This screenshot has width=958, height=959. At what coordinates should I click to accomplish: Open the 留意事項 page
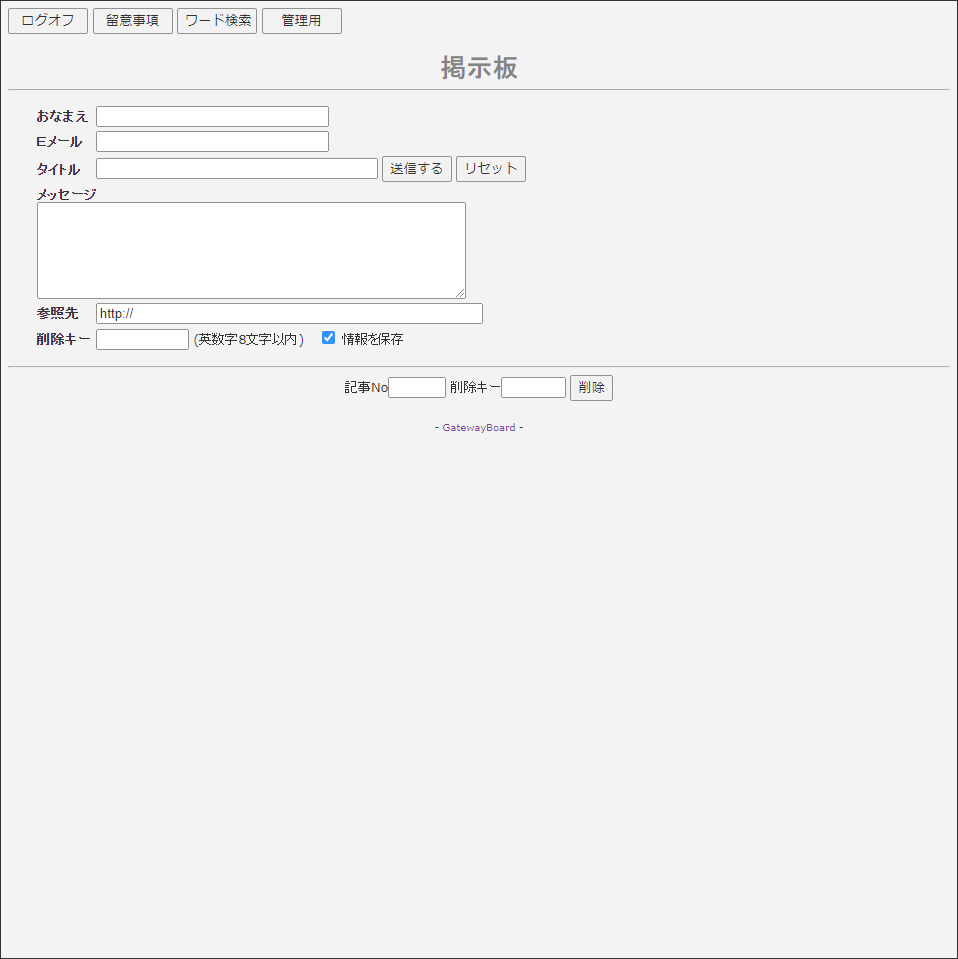point(133,21)
